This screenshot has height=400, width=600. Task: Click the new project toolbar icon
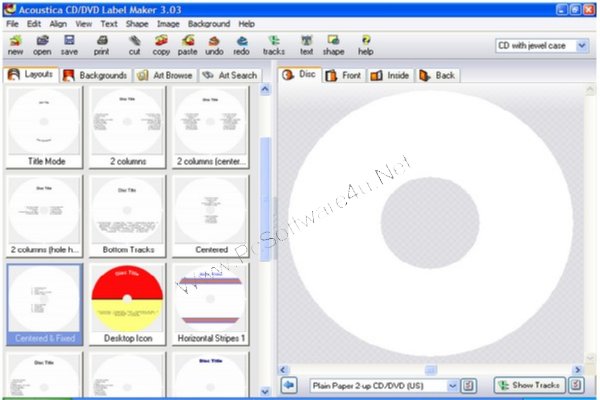click(x=15, y=45)
